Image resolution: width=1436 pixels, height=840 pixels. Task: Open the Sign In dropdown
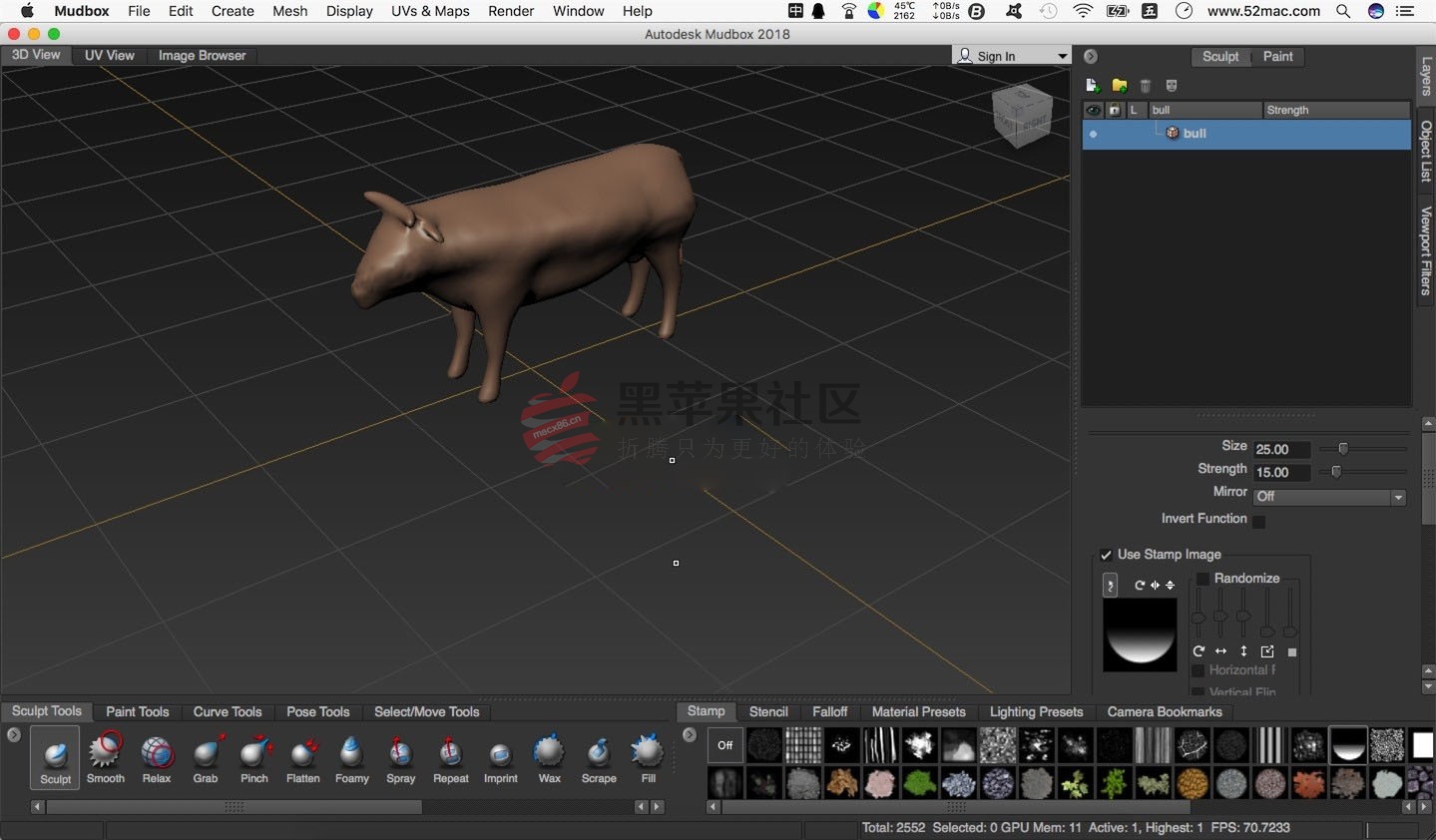1012,56
